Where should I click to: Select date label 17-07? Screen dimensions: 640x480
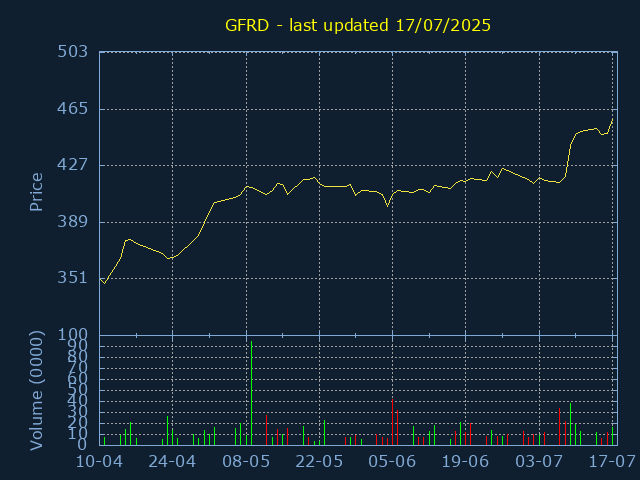[612, 462]
